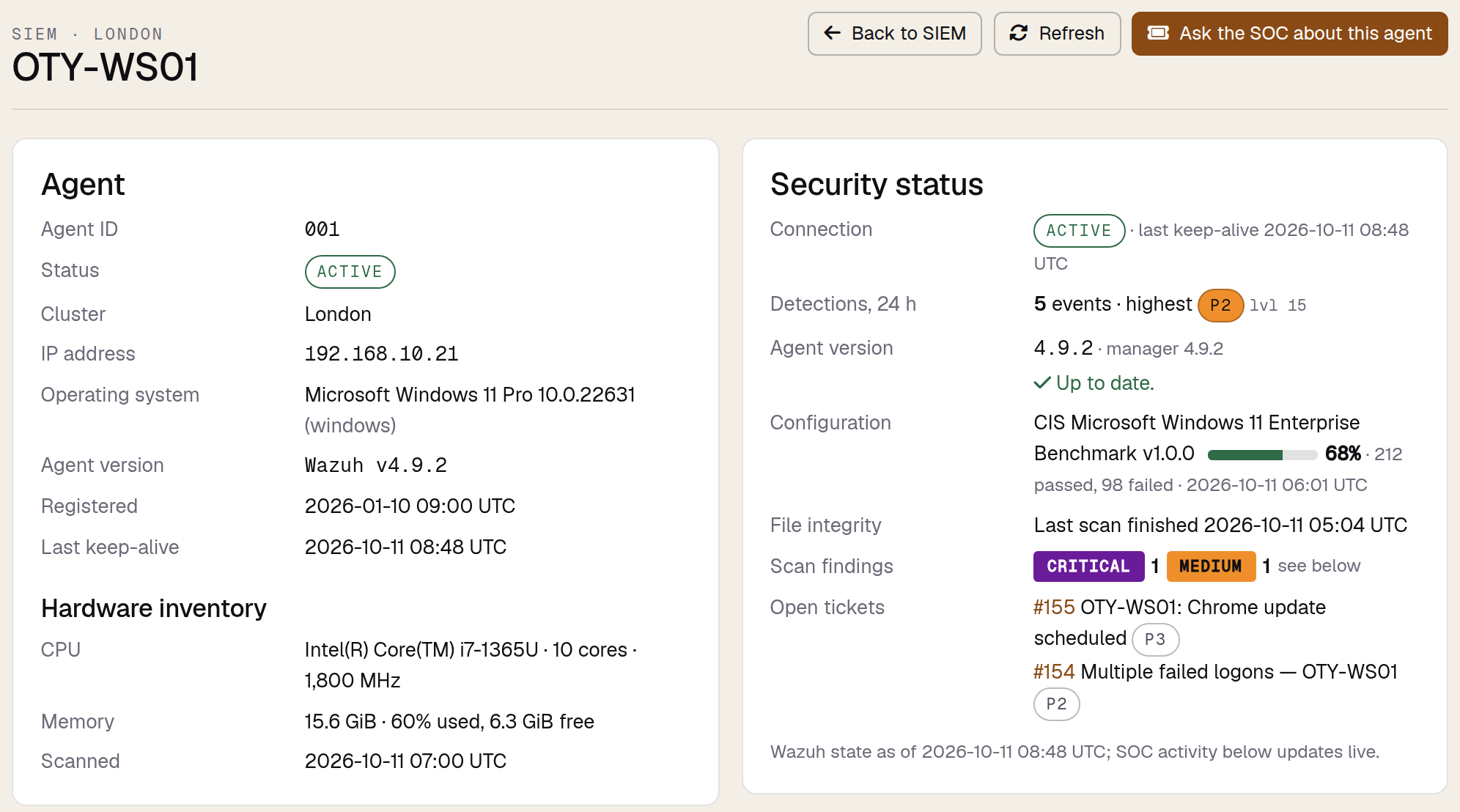Click the Scanned time 2026-10-11 07:00 UTC
Screen dimensions: 1460x812
pos(405,761)
